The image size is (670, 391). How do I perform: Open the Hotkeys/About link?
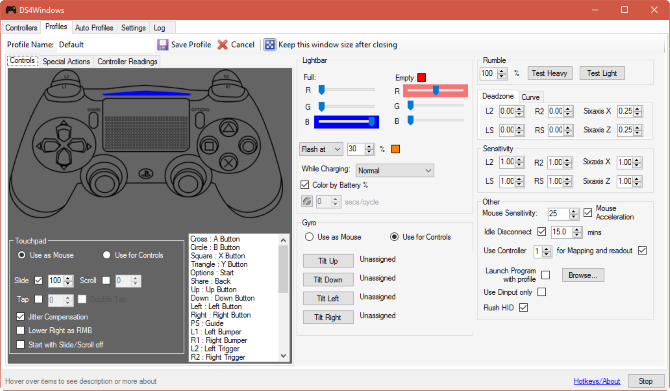tap(597, 381)
